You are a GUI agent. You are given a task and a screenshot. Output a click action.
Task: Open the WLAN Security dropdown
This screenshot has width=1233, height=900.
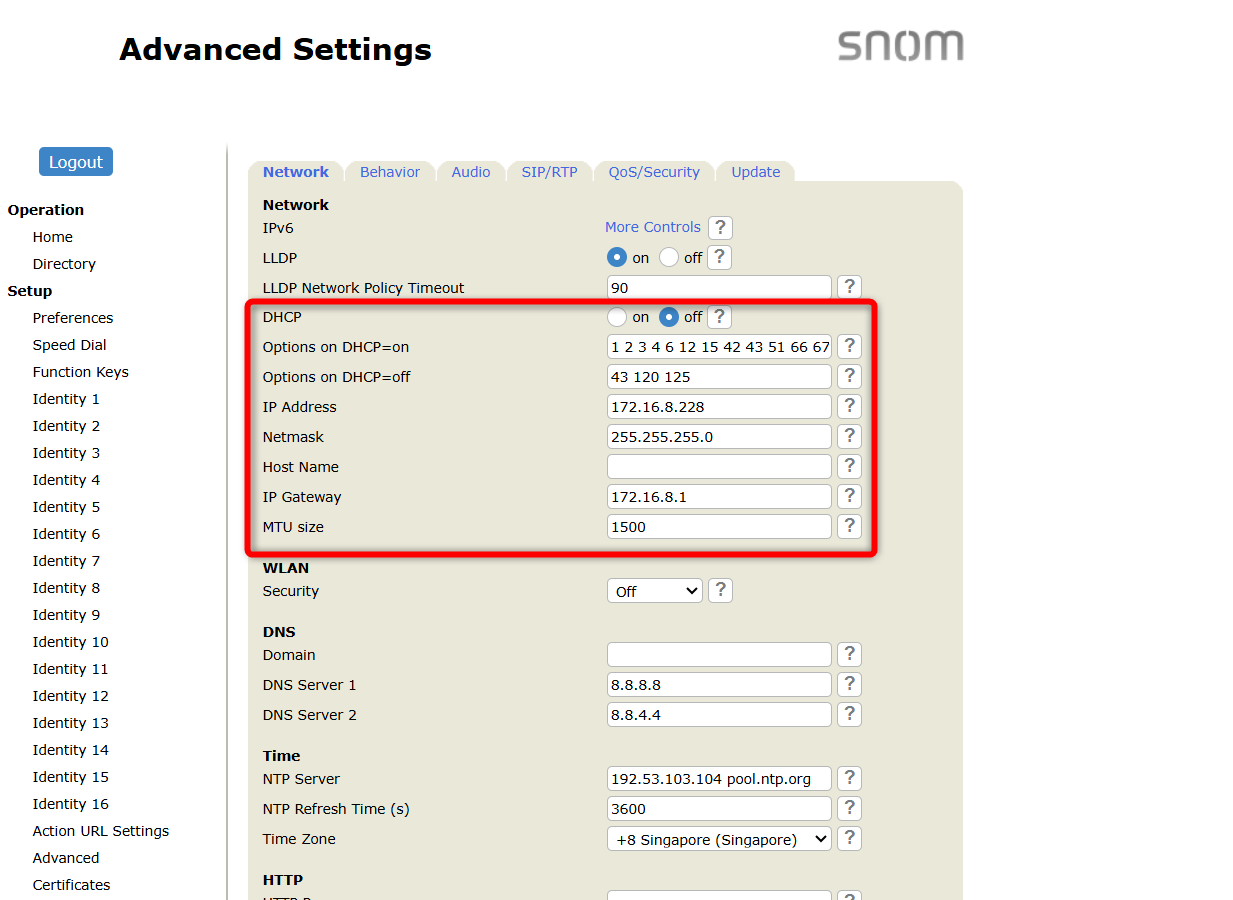pyautogui.click(x=655, y=591)
